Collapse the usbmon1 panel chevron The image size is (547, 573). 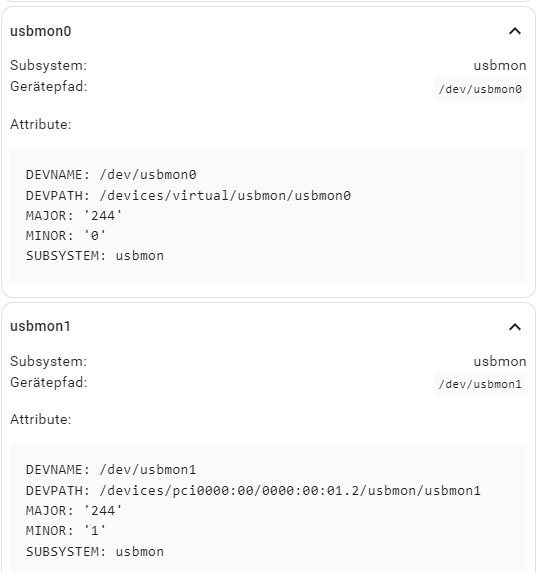coord(515,327)
